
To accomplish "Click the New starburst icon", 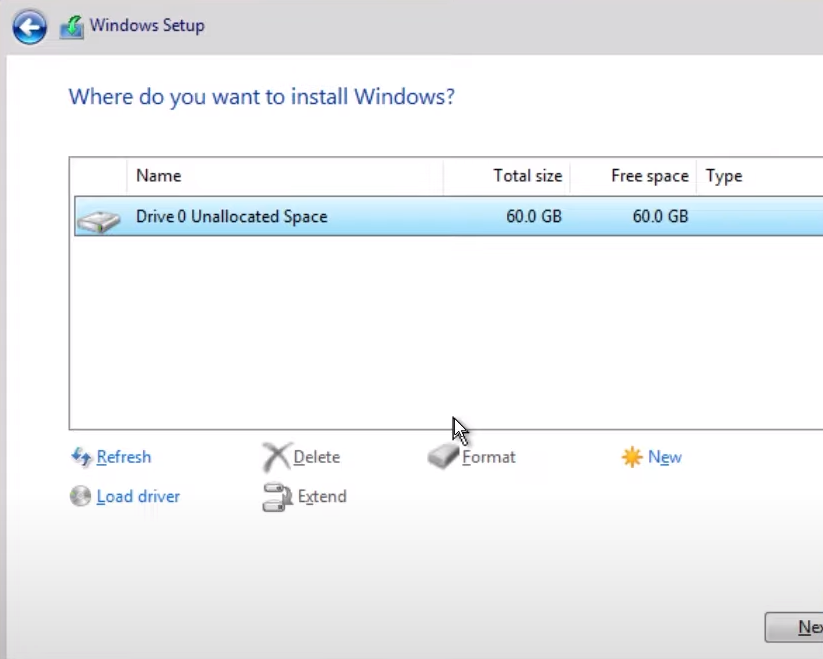I will point(631,457).
